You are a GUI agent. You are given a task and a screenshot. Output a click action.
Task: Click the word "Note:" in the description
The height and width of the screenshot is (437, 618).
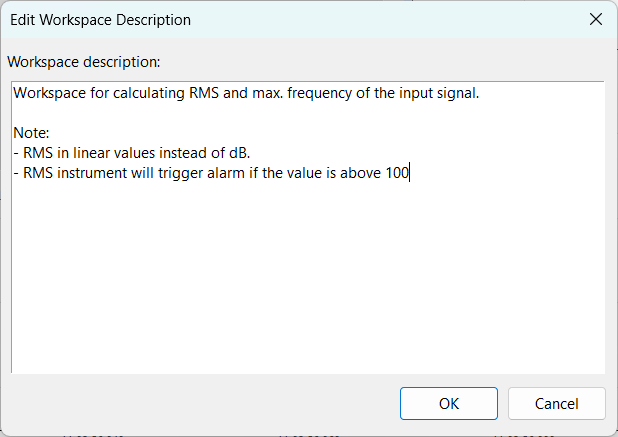(x=32, y=133)
